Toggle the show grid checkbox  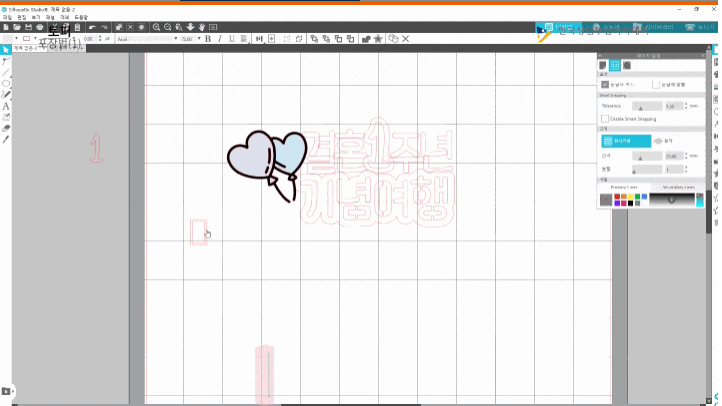click(x=605, y=85)
